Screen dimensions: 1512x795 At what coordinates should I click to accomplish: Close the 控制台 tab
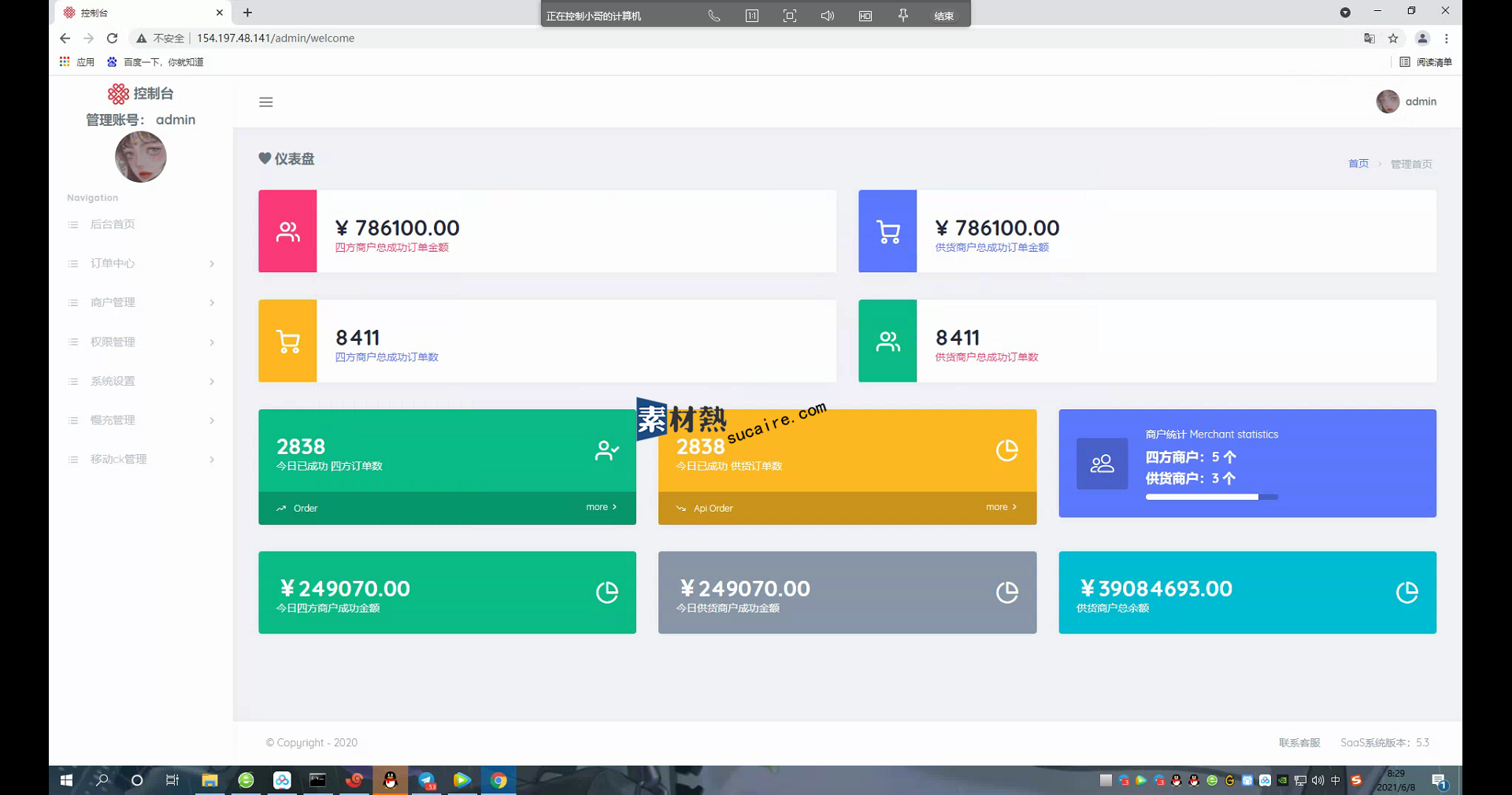tap(220, 13)
